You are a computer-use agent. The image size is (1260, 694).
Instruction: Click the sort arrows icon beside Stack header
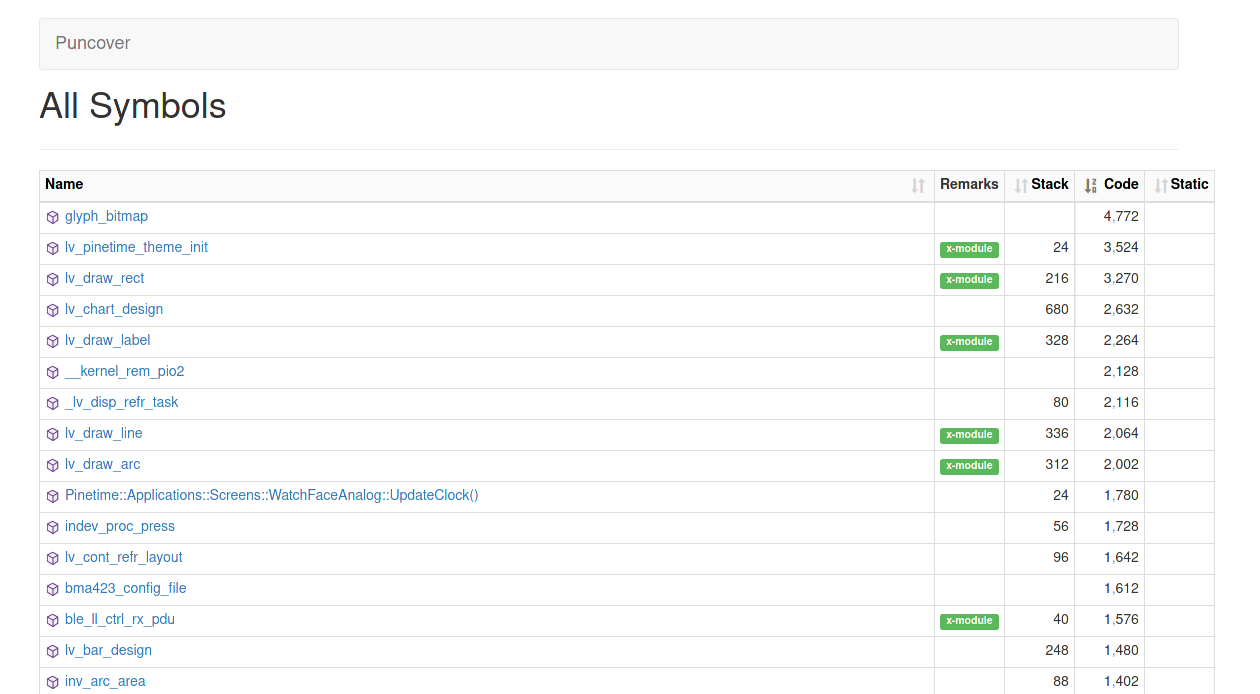[x=1020, y=185]
